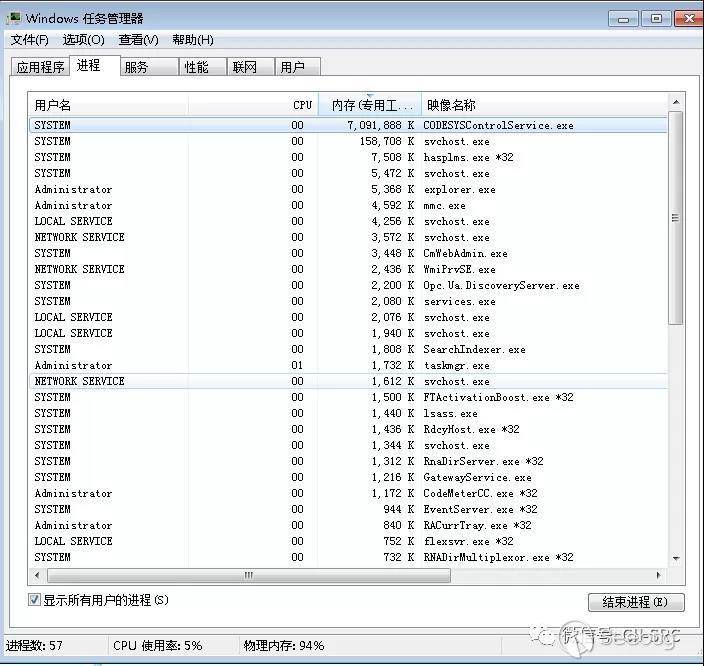Screen dimensions: 704x666
Task: Toggle 显示所有用户的进程 checkbox
Action: pyautogui.click(x=34, y=600)
